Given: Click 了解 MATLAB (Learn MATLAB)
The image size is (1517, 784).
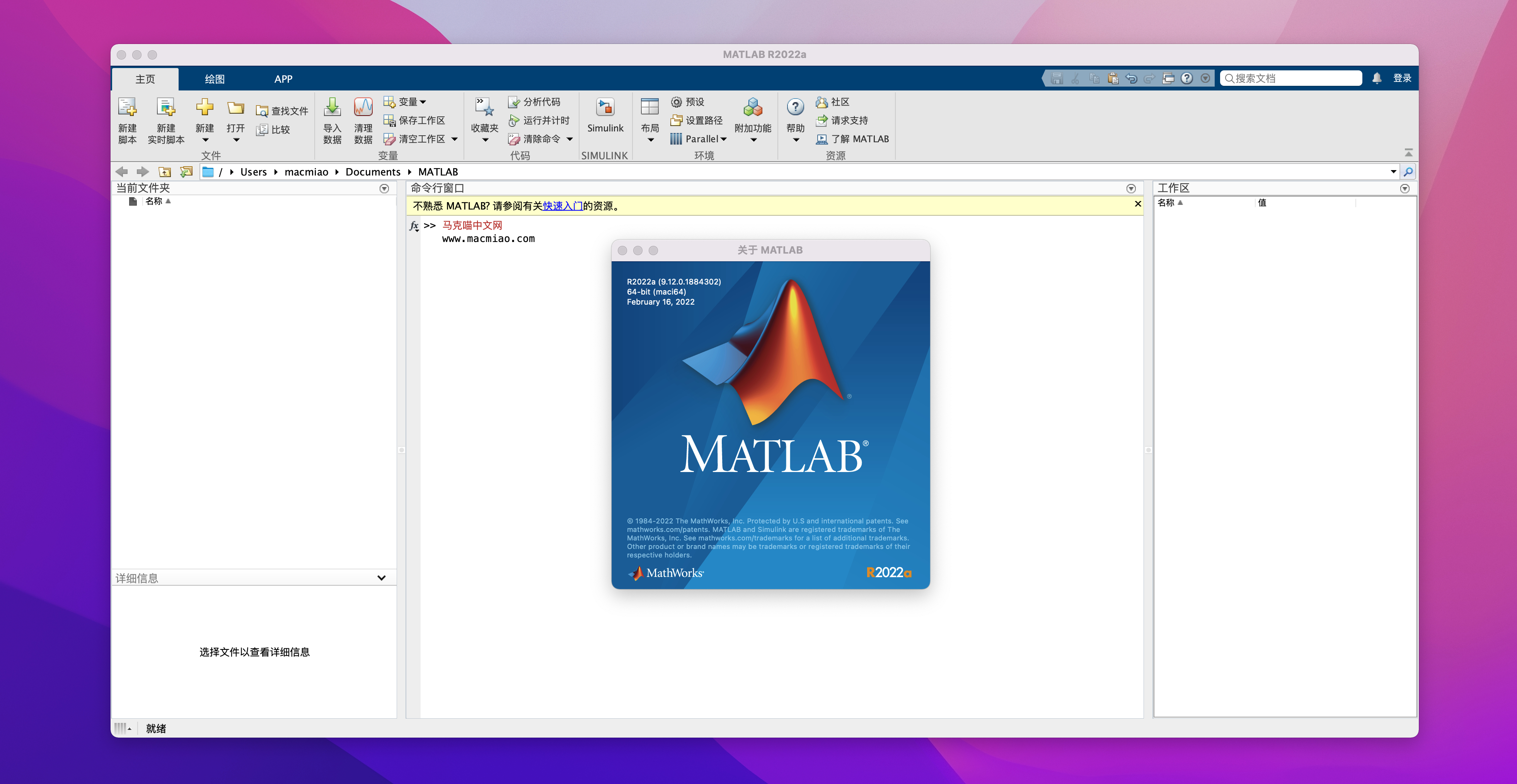Looking at the screenshot, I should point(852,139).
